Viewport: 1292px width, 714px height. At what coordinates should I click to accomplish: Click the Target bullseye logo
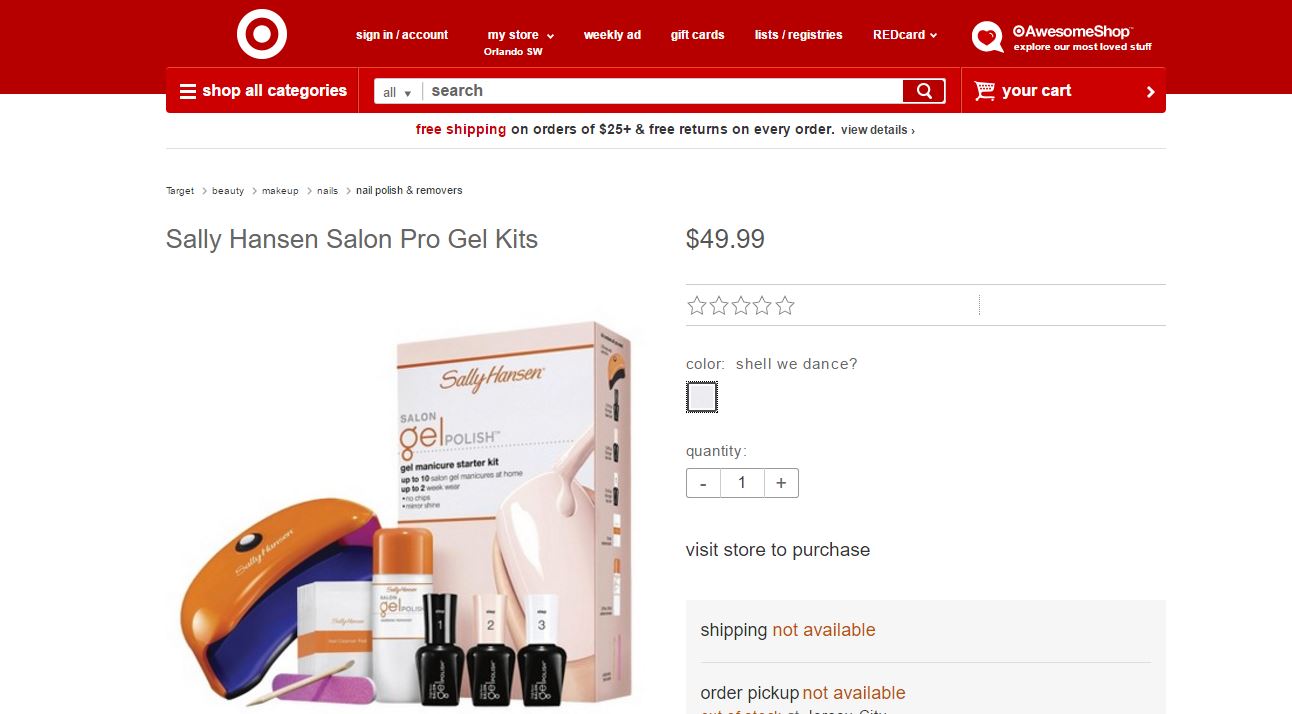[262, 34]
